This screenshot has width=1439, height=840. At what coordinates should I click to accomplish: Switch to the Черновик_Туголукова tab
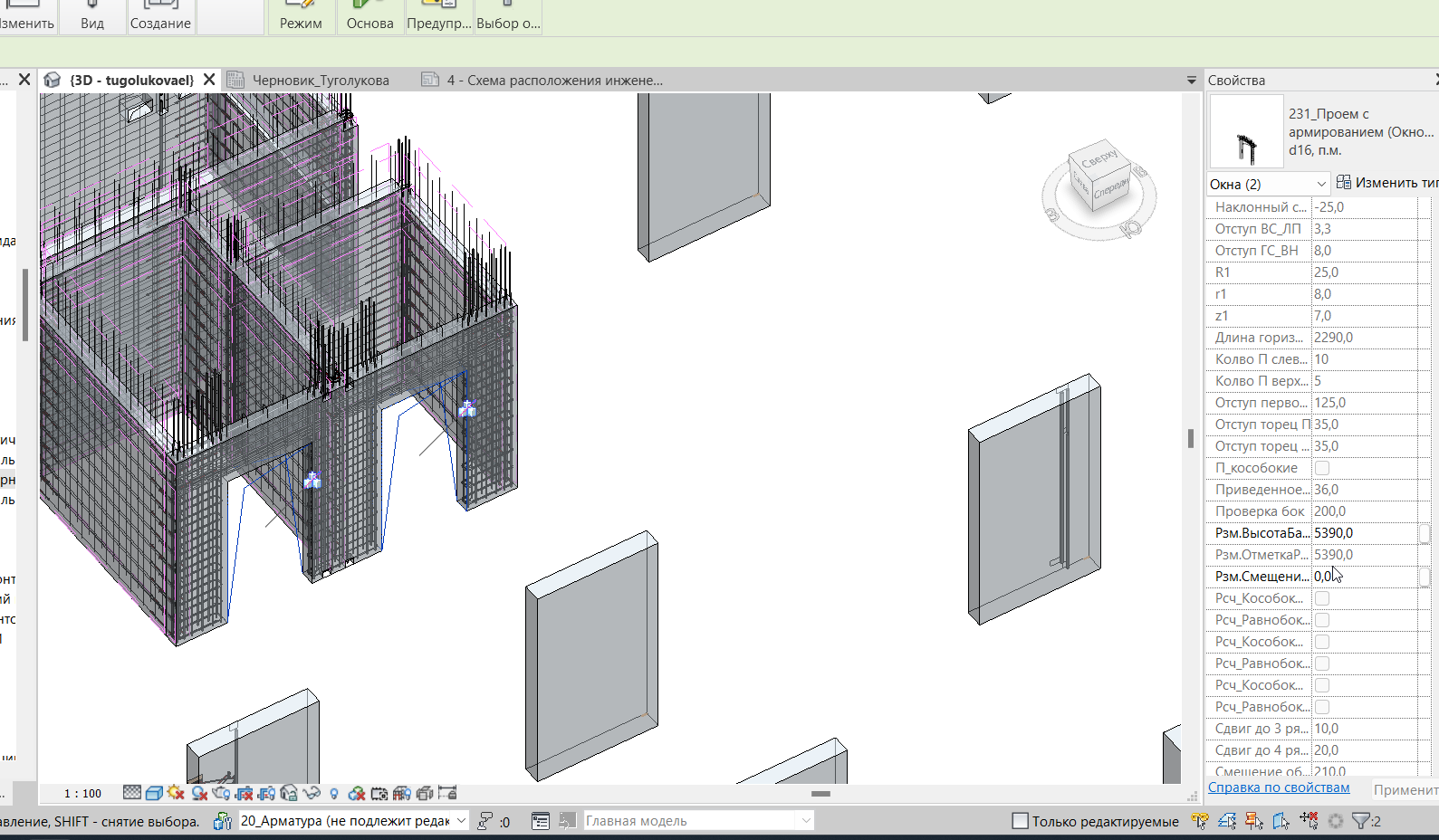click(x=321, y=81)
